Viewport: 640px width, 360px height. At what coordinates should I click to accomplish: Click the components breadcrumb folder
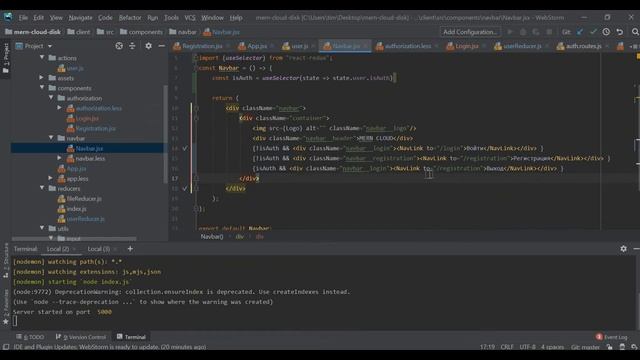141,32
